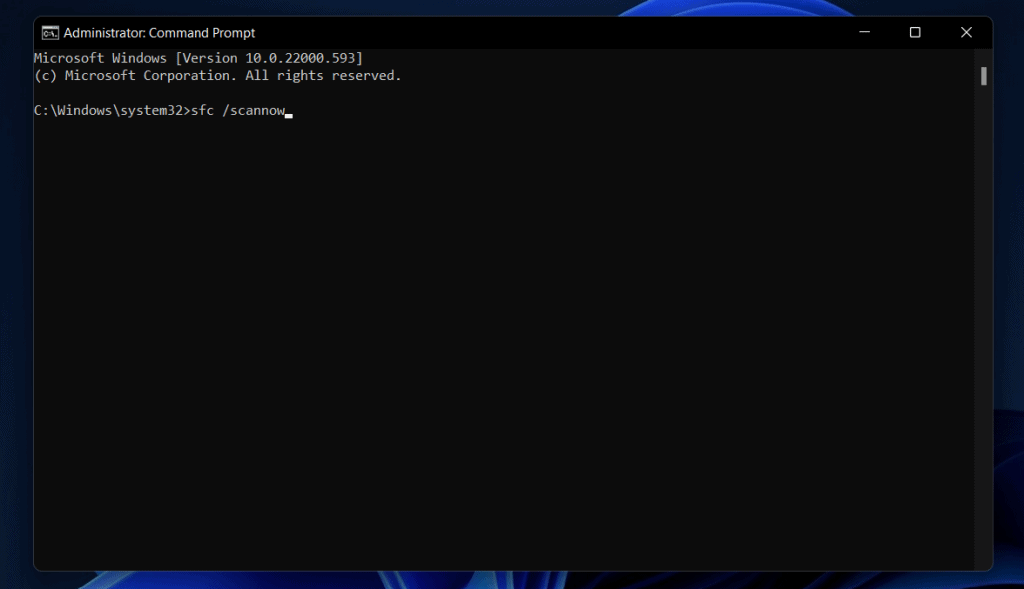The height and width of the screenshot is (589, 1024).
Task: Click the word scannow in the command
Action: [257, 110]
